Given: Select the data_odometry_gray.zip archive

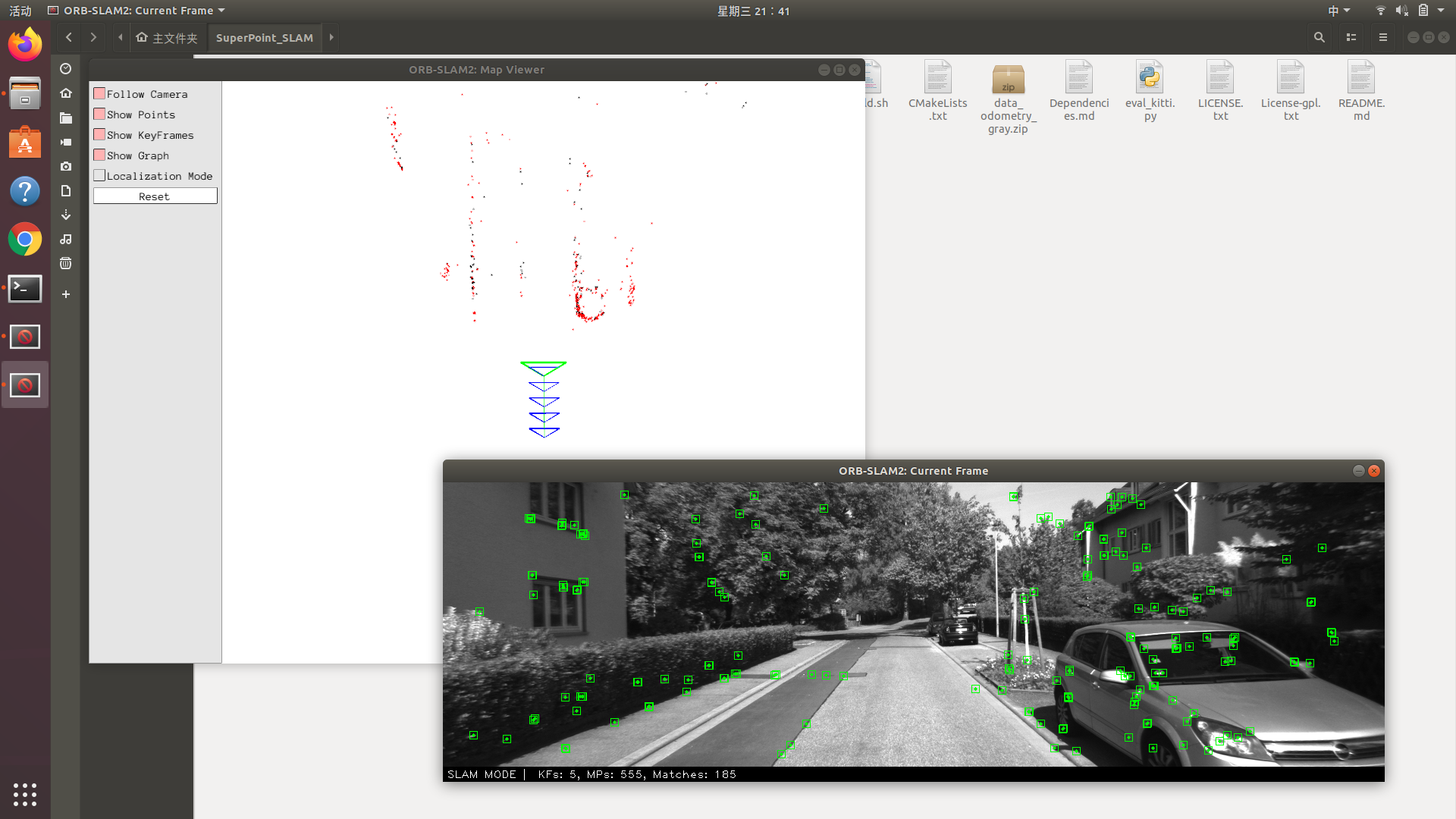Looking at the screenshot, I should 1008,80.
